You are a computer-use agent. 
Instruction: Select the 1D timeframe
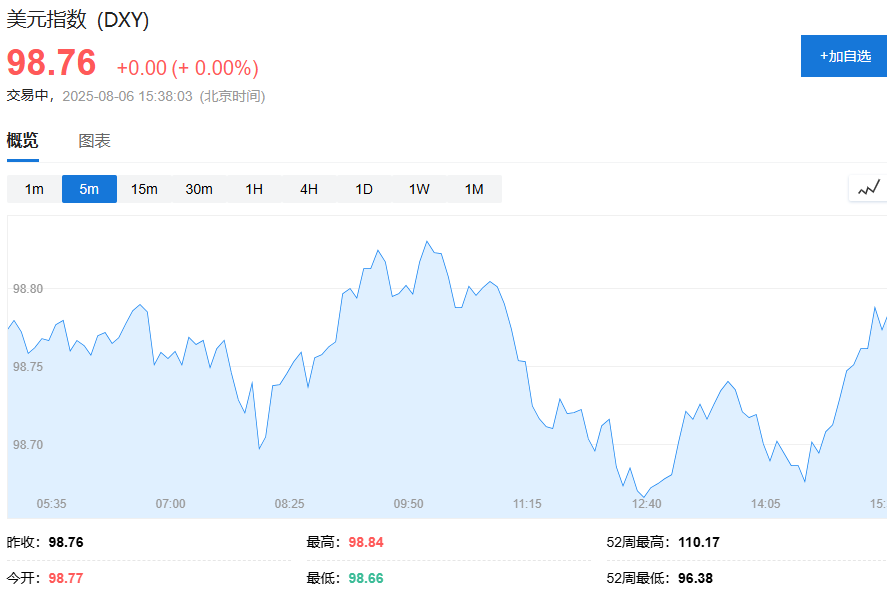[362, 188]
